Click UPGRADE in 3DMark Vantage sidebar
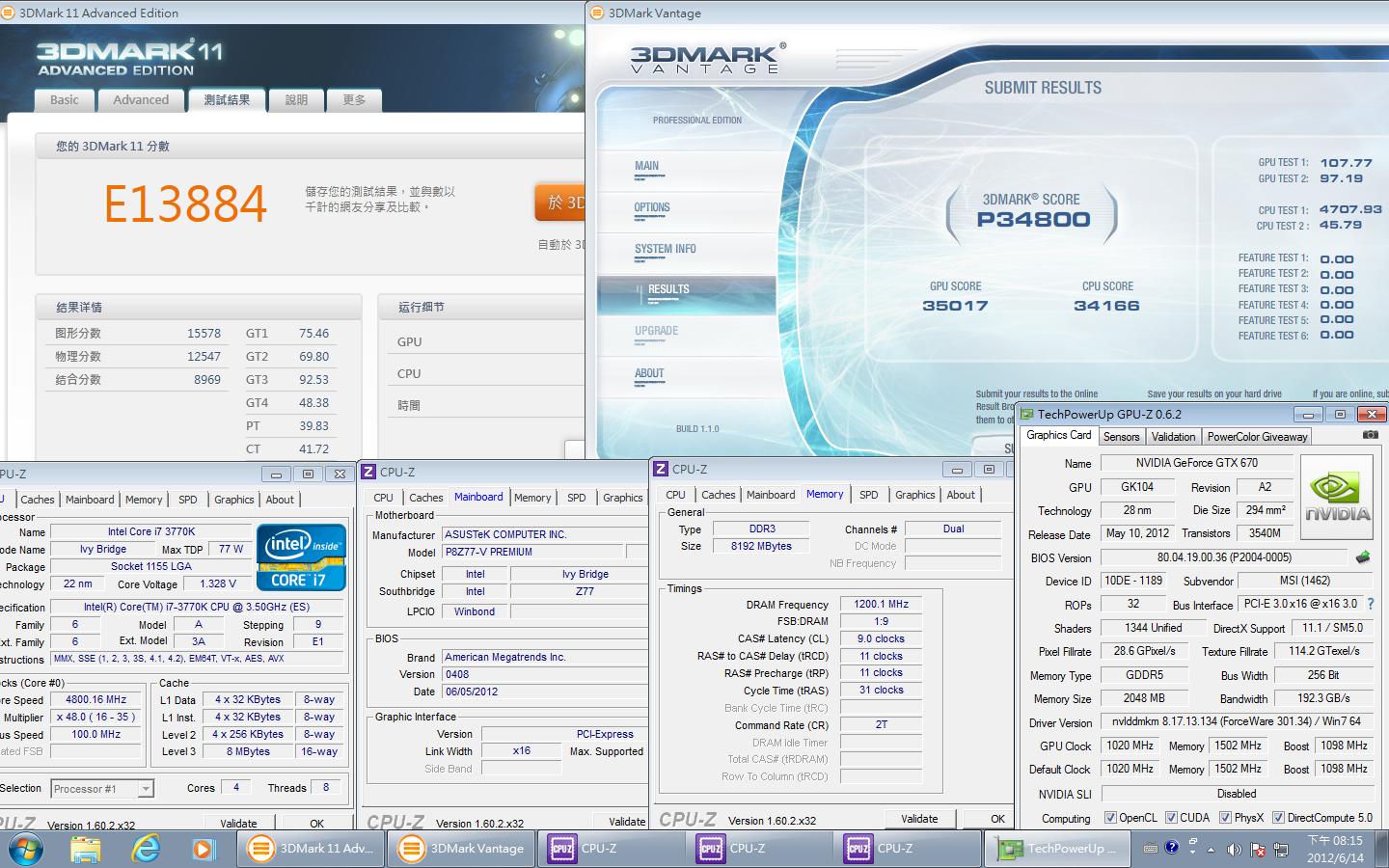This screenshot has height=868, width=1389. (656, 332)
